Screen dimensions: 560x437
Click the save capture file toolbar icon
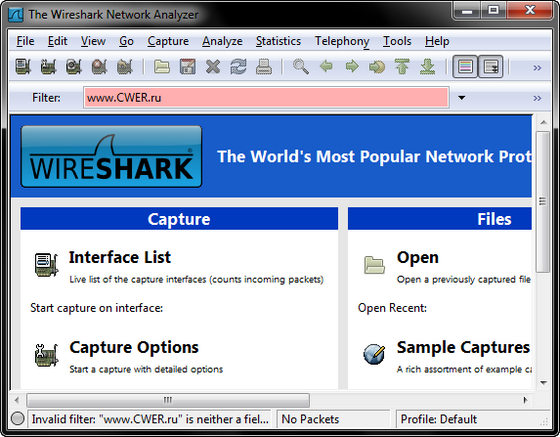point(188,67)
